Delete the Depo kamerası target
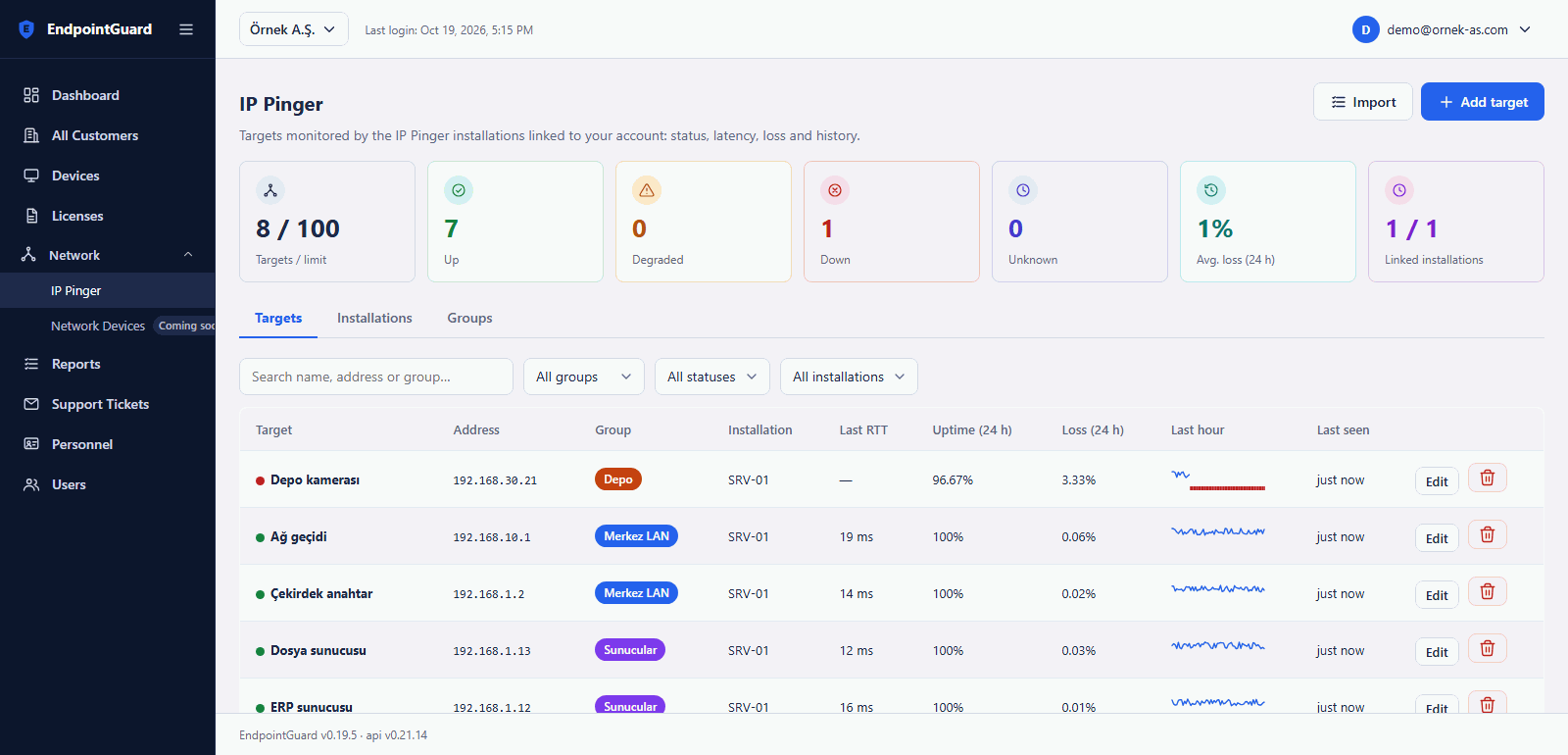This screenshot has width=1568, height=755. point(1488,478)
